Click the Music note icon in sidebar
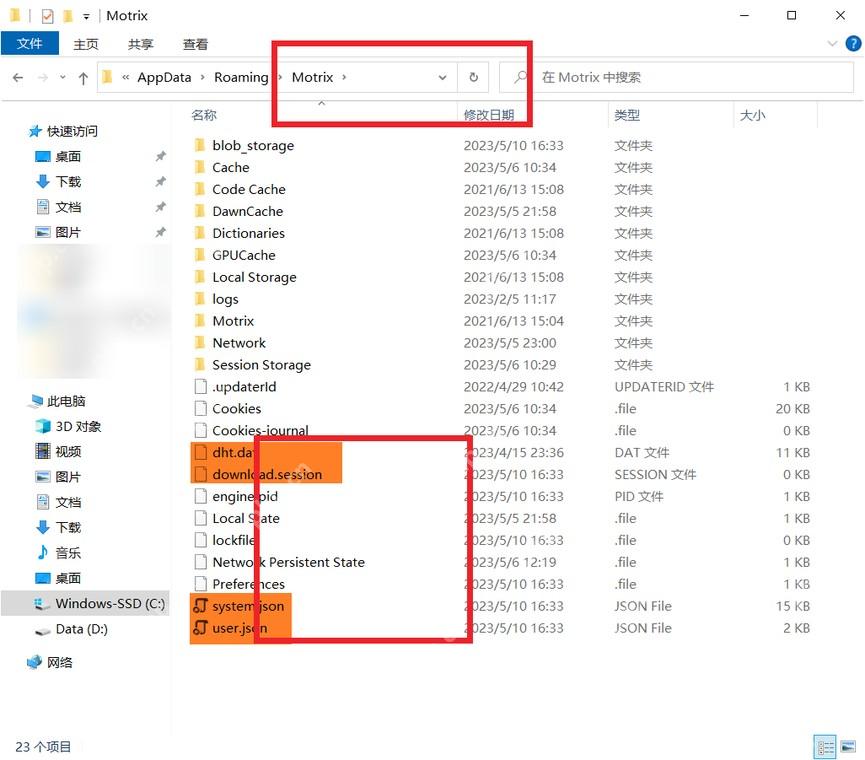 tap(42, 553)
